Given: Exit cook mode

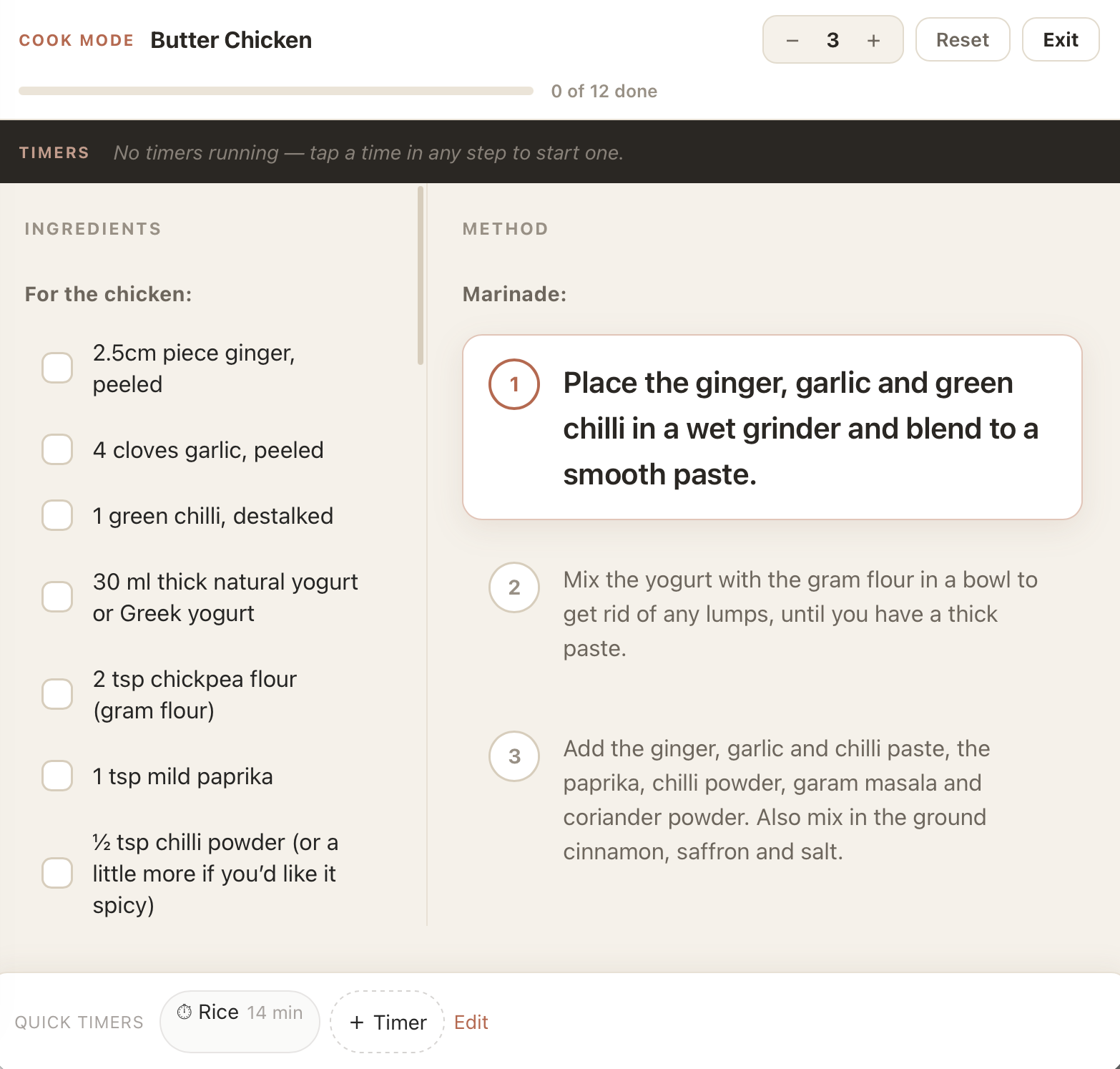Looking at the screenshot, I should 1061,39.
